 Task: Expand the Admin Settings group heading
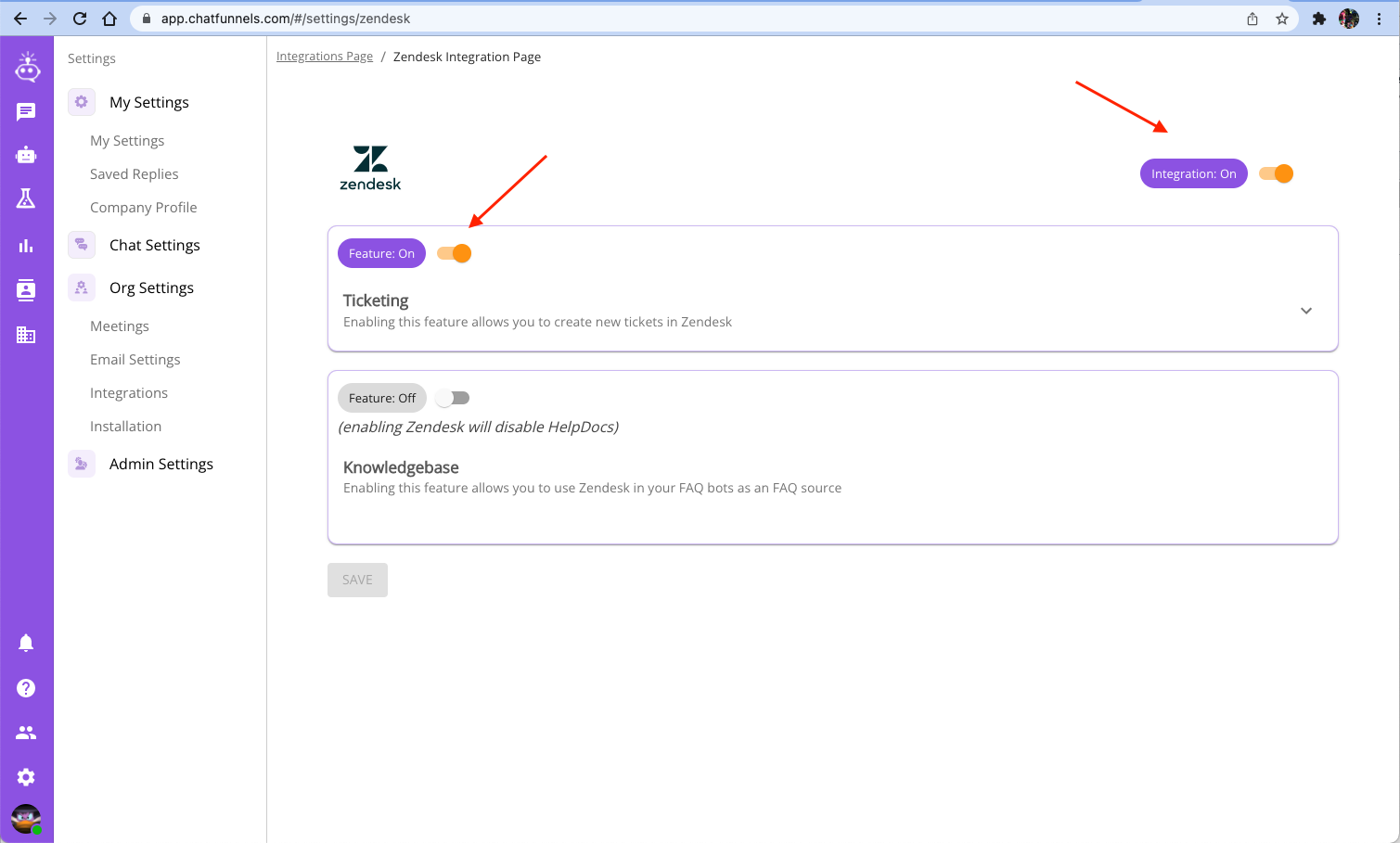161,464
